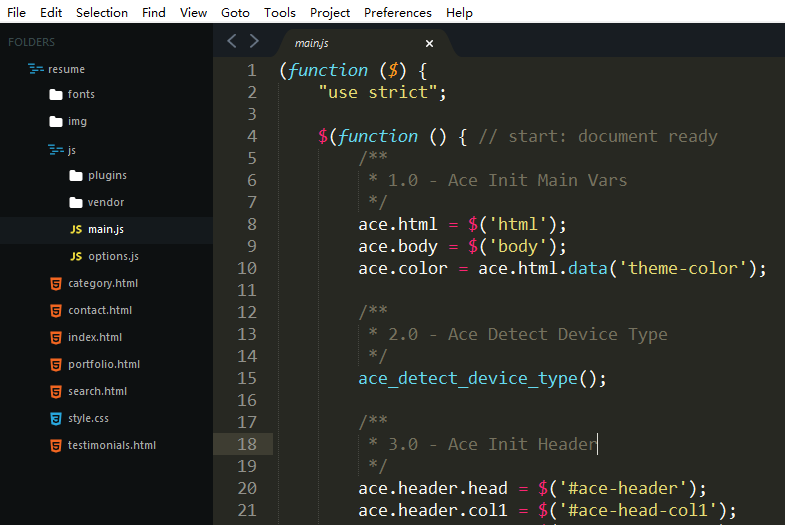Click ace.body on line 9
This screenshot has width=785, height=525.
pyautogui.click(x=398, y=246)
